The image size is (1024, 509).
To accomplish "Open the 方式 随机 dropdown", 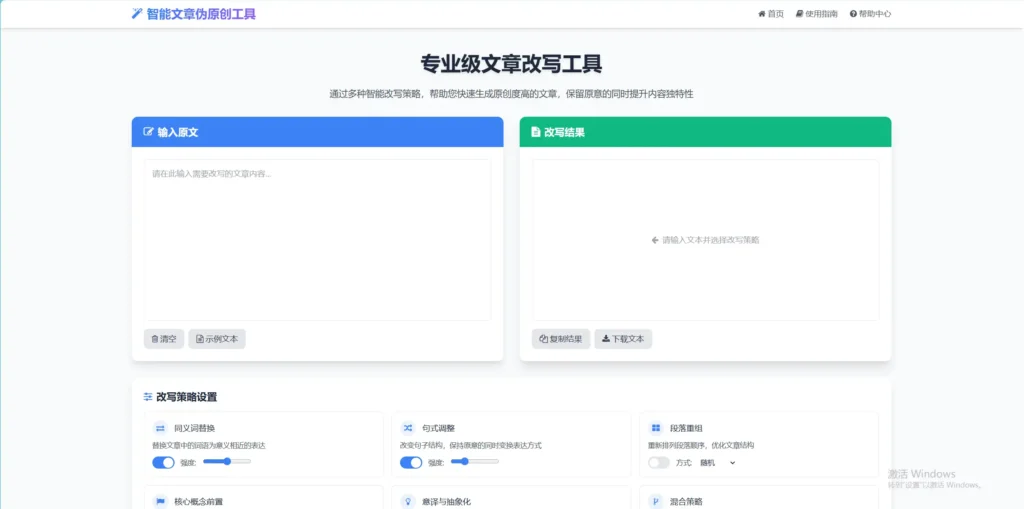I will point(717,463).
